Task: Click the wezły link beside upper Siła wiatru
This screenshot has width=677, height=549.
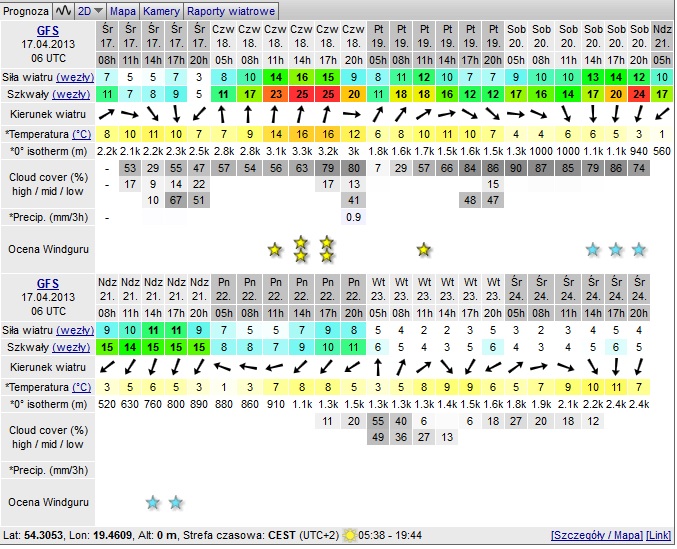Action: [75, 78]
